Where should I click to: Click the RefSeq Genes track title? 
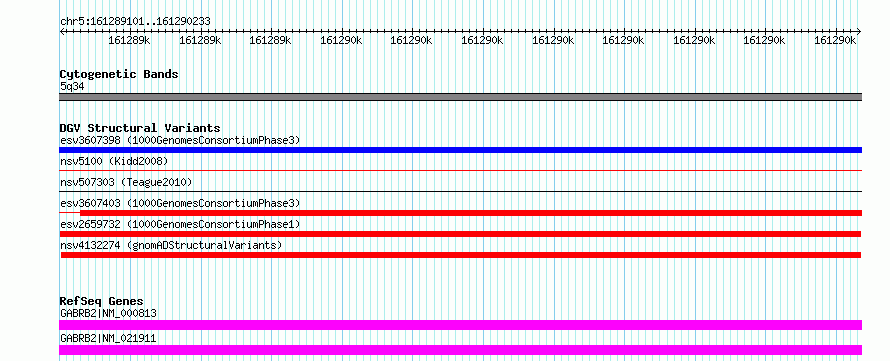click(102, 301)
